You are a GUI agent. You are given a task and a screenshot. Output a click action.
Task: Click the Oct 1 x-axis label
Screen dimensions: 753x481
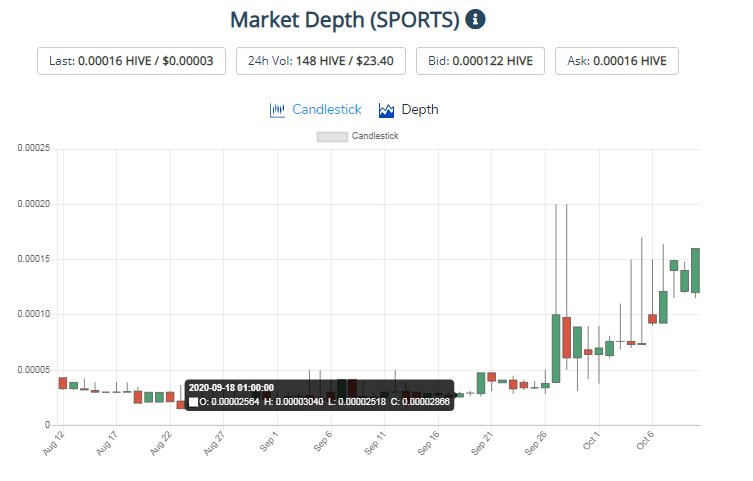[x=591, y=440]
